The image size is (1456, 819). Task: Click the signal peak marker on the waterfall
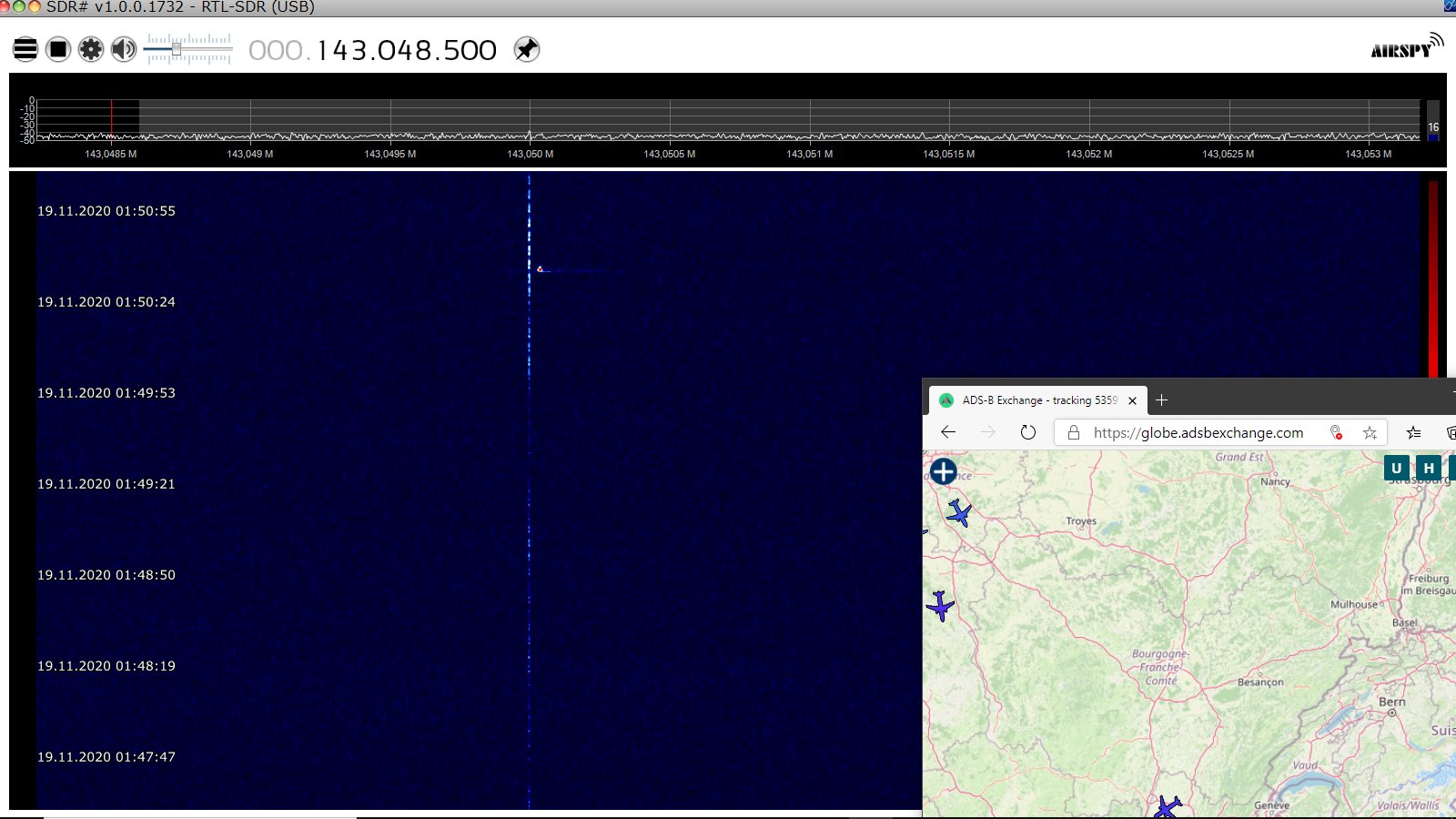(x=540, y=269)
